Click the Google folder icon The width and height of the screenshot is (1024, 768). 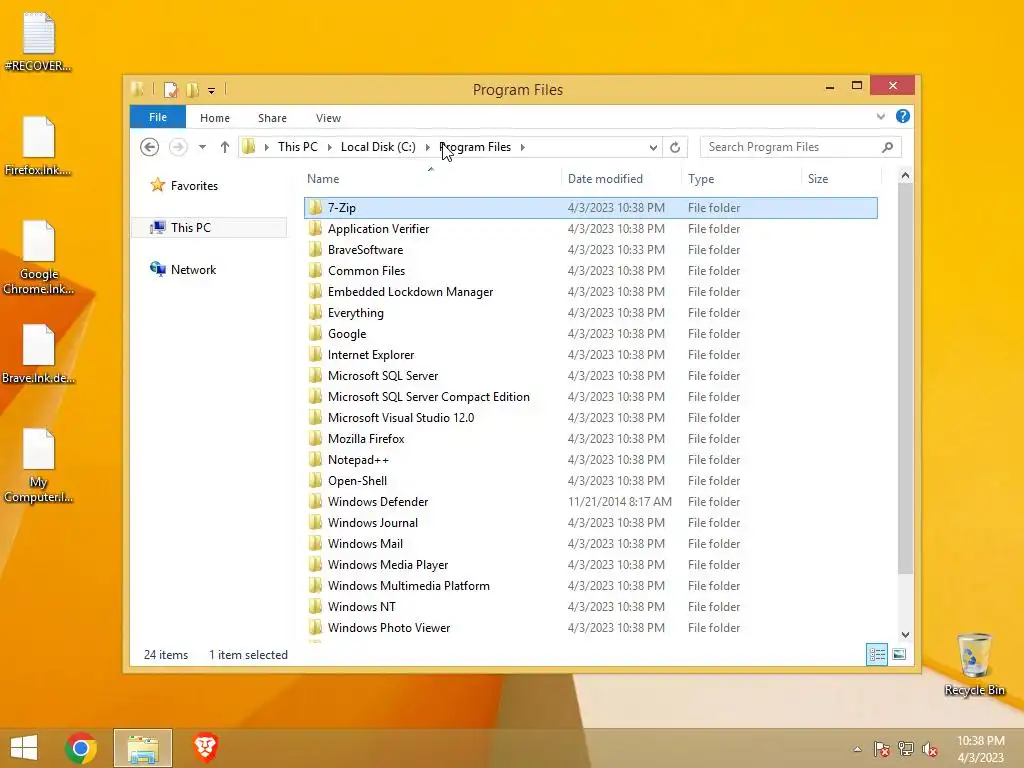pos(315,334)
